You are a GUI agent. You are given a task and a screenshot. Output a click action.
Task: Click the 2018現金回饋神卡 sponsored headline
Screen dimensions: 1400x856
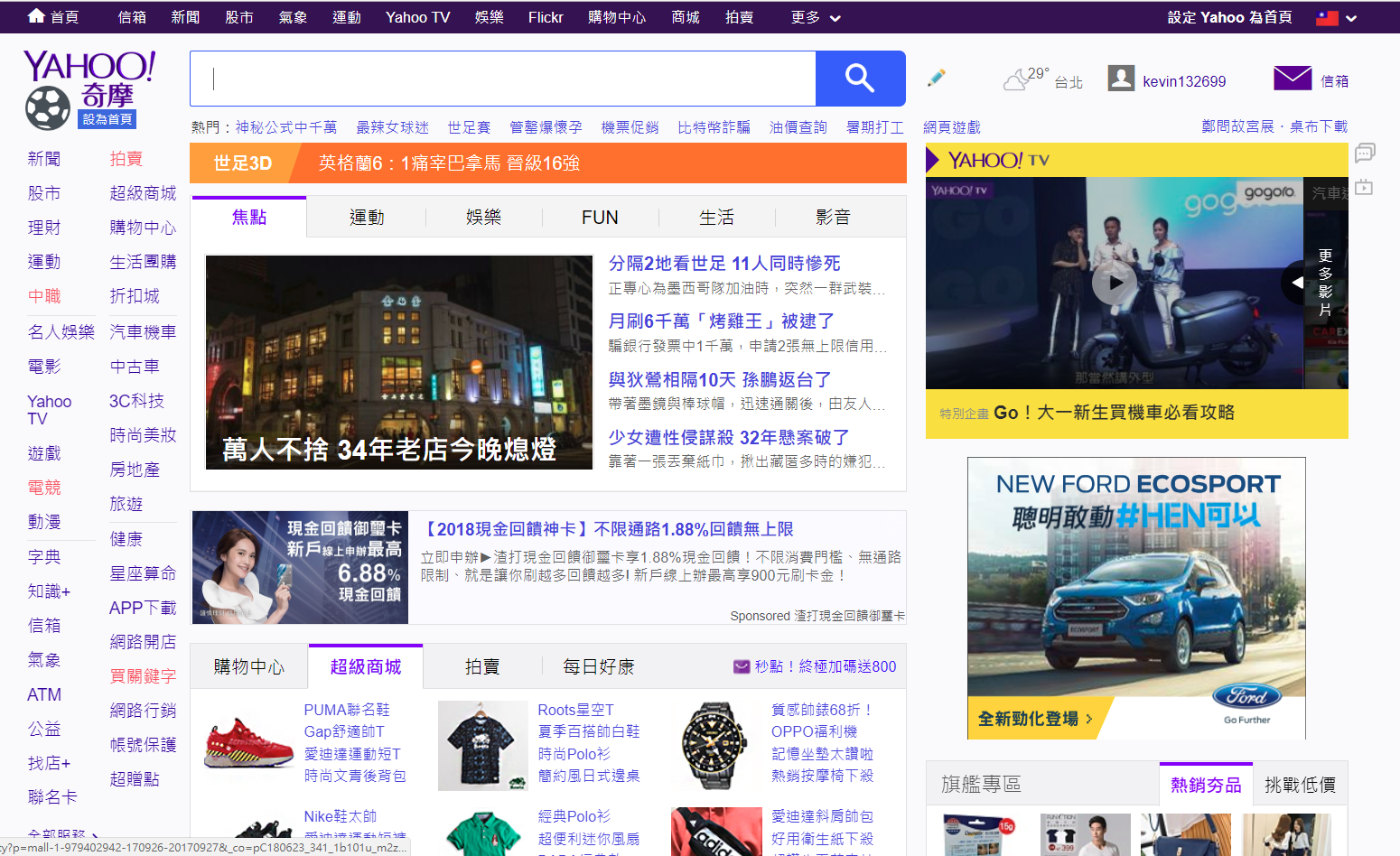point(607,529)
